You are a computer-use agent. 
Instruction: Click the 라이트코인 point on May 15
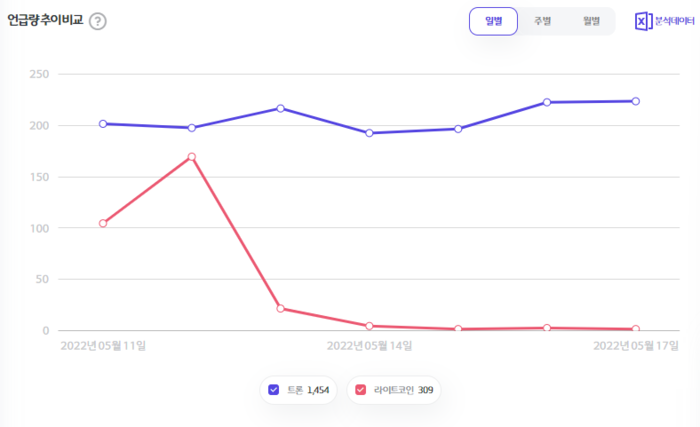coord(458,329)
